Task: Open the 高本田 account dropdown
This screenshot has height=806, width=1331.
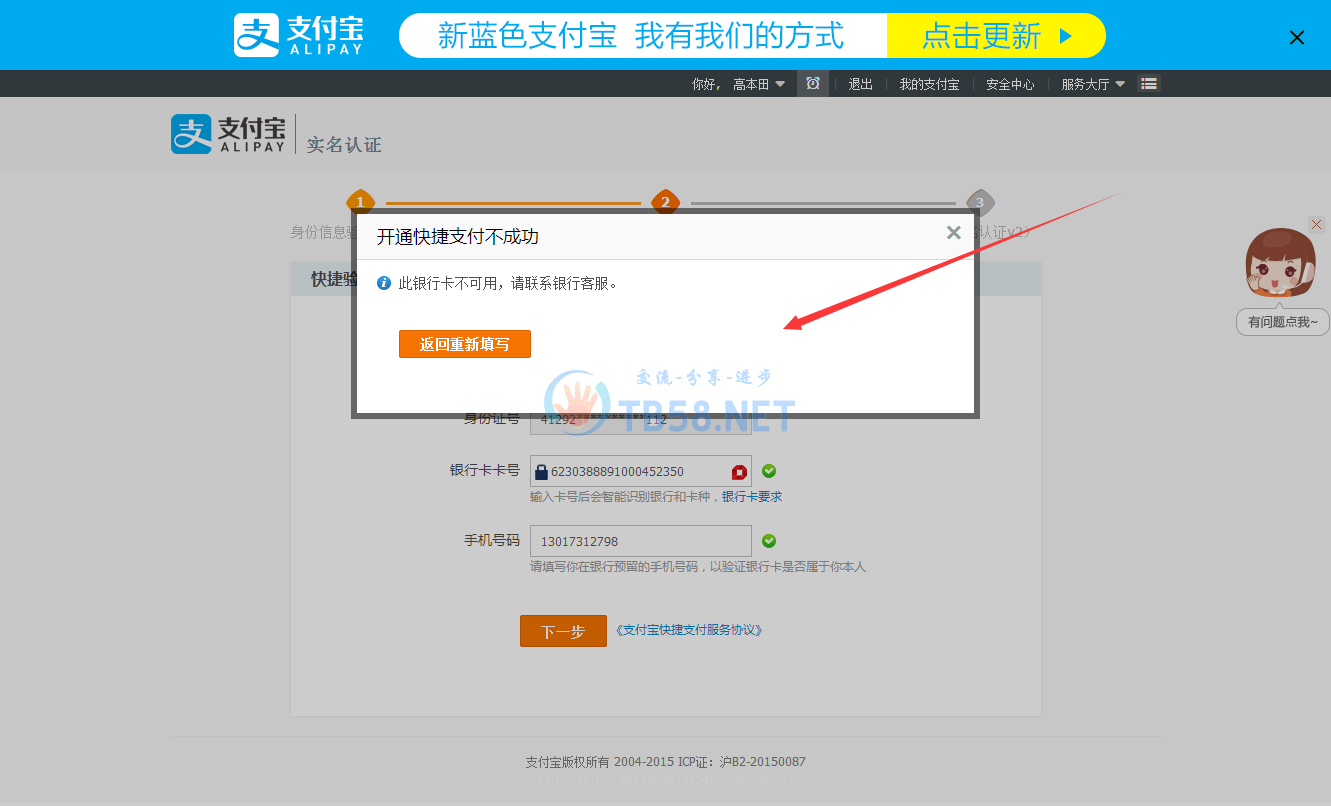Action: (x=759, y=84)
